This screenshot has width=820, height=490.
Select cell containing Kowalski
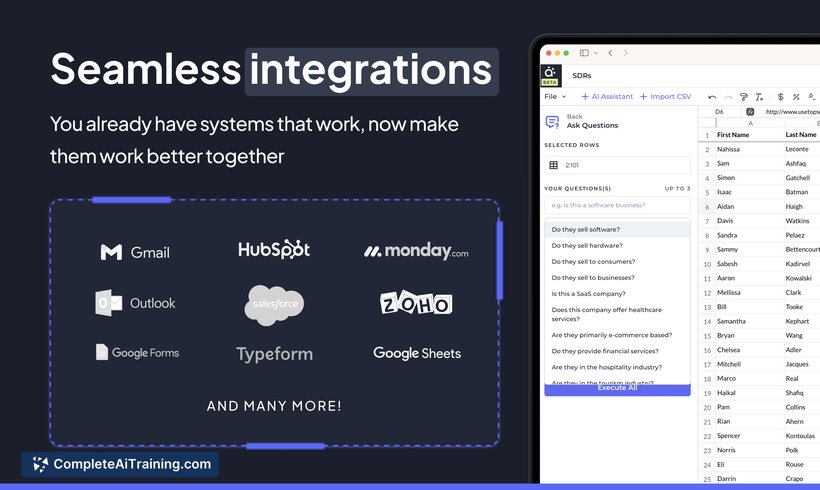[802, 278]
